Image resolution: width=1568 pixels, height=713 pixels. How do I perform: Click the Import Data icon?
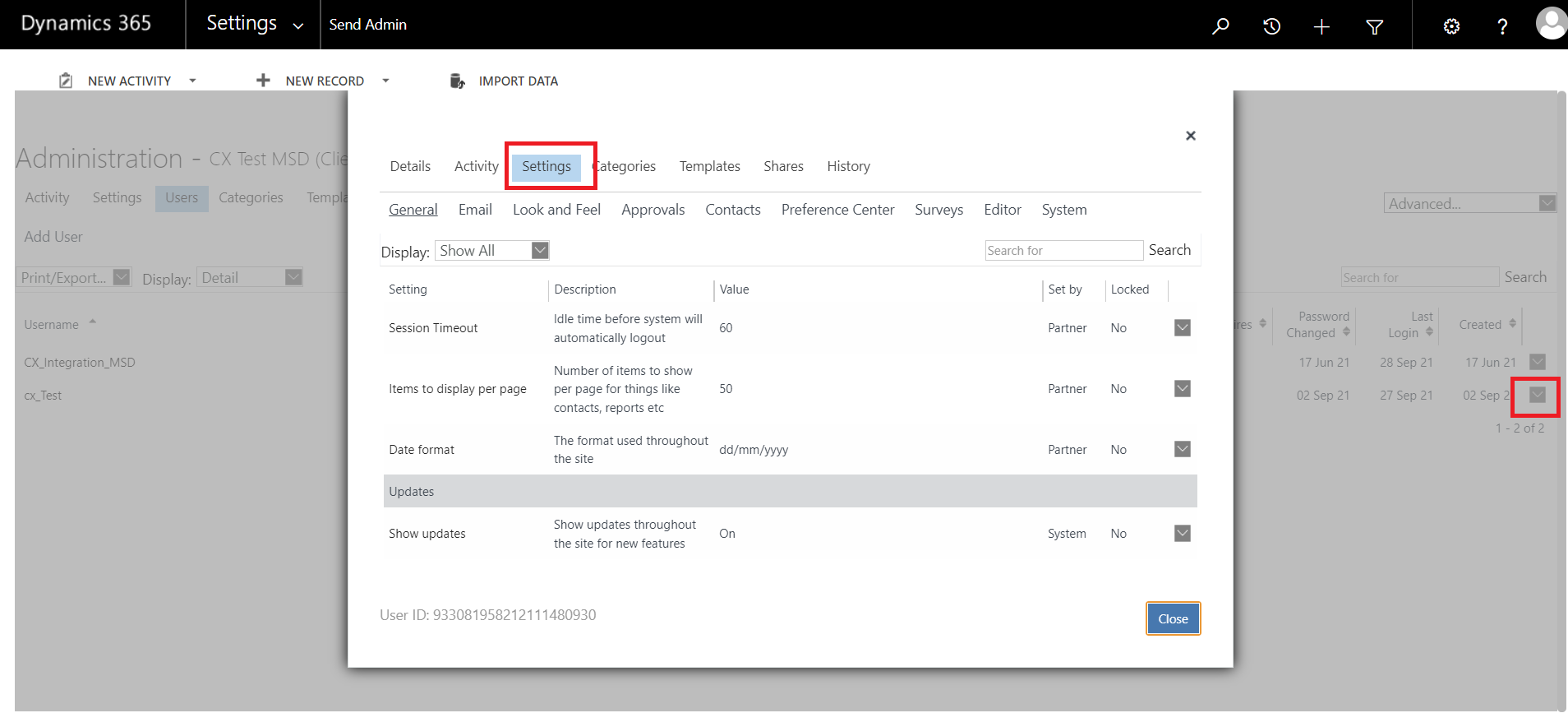coord(458,81)
